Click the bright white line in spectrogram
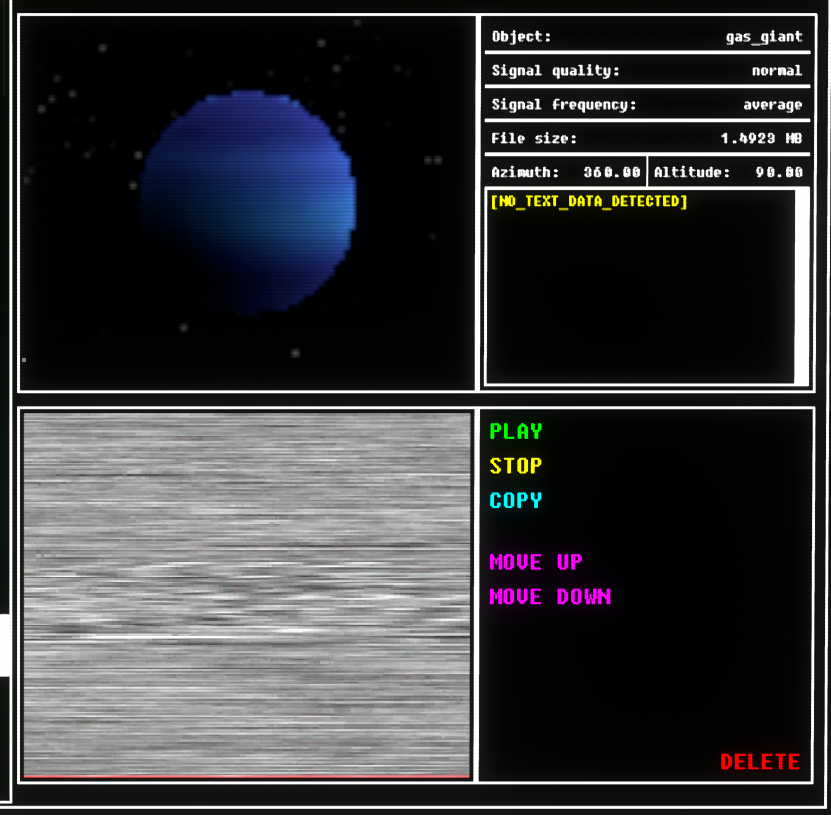Image resolution: width=831 pixels, height=815 pixels. coord(246,636)
